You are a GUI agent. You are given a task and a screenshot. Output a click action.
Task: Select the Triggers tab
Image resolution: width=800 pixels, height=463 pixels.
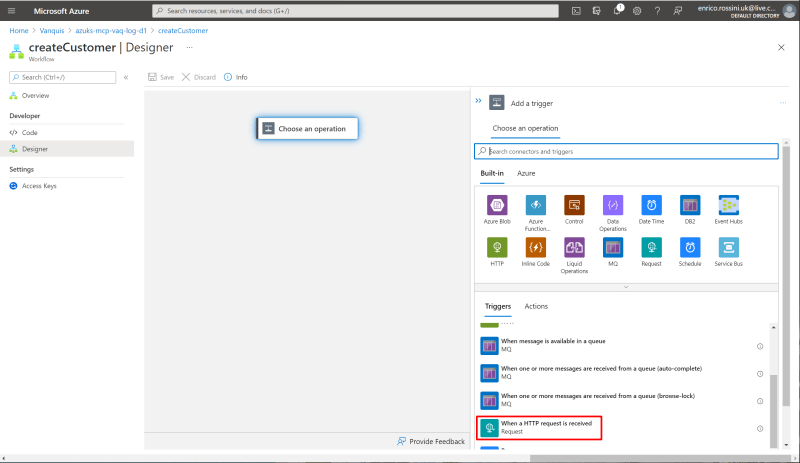(497, 306)
